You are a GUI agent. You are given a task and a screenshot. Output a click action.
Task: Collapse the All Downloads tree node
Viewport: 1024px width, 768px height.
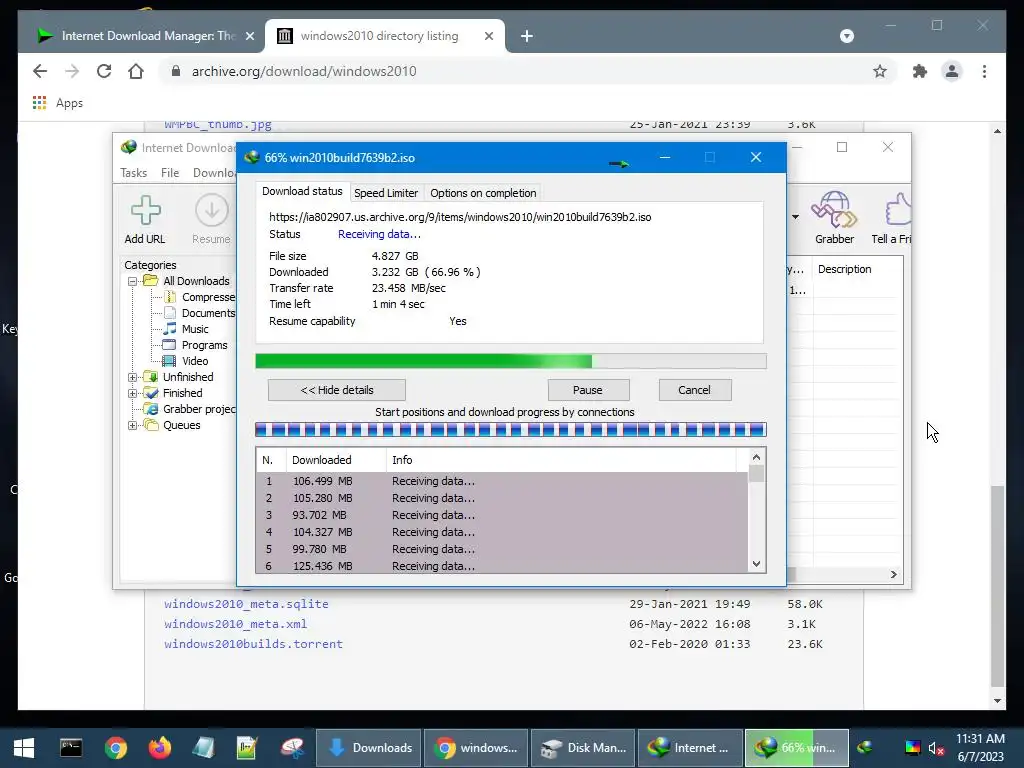point(133,281)
